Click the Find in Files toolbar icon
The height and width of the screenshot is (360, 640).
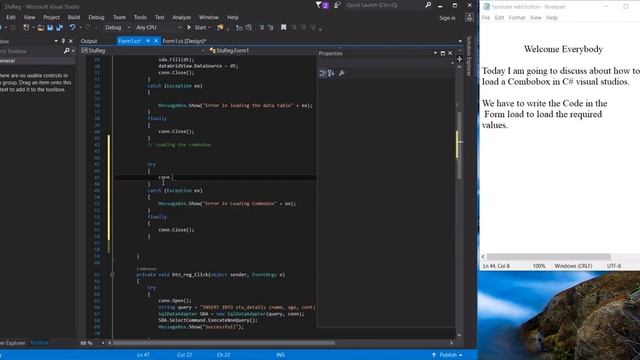point(220,27)
